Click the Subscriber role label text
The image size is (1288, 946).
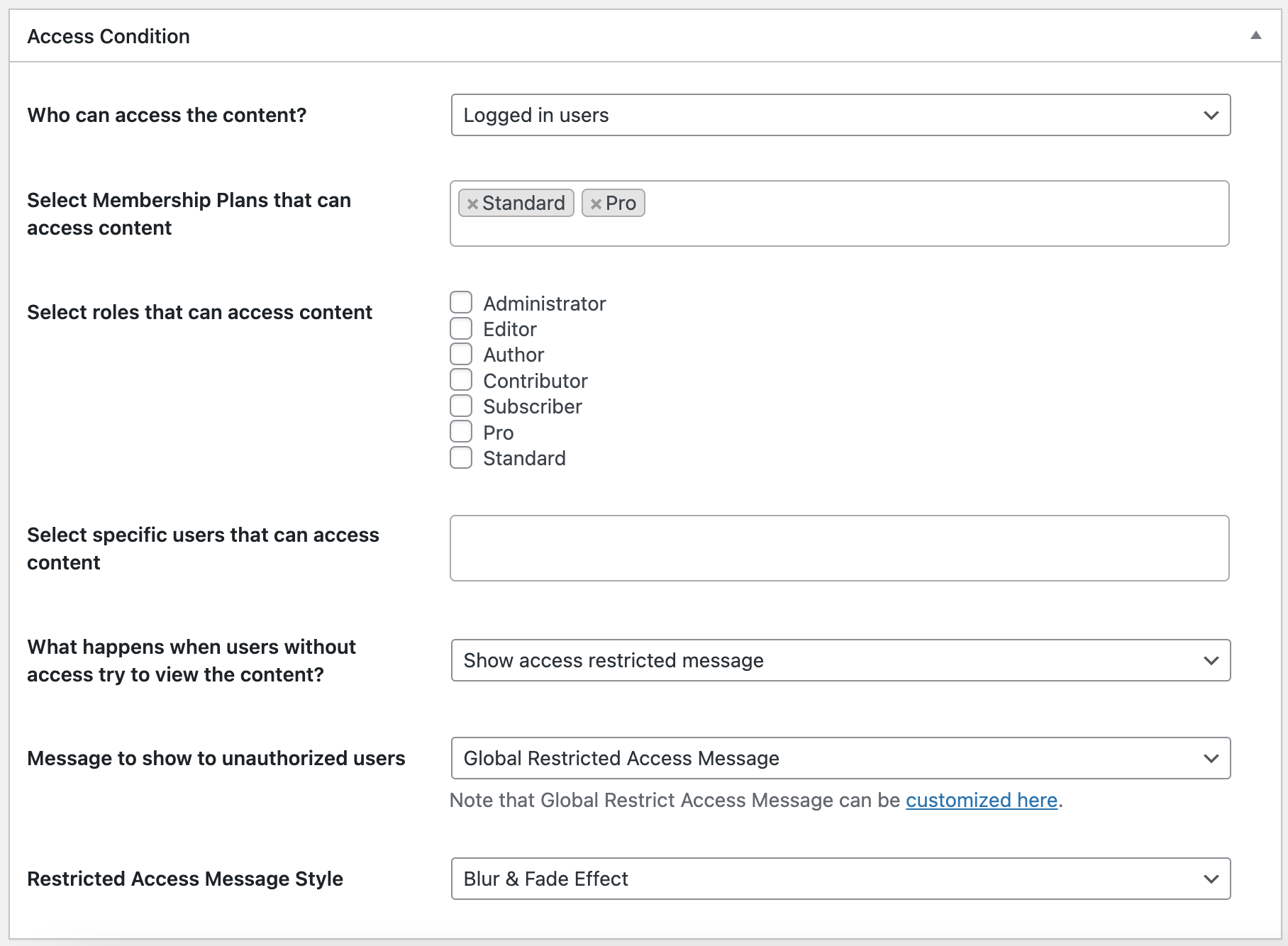point(533,406)
